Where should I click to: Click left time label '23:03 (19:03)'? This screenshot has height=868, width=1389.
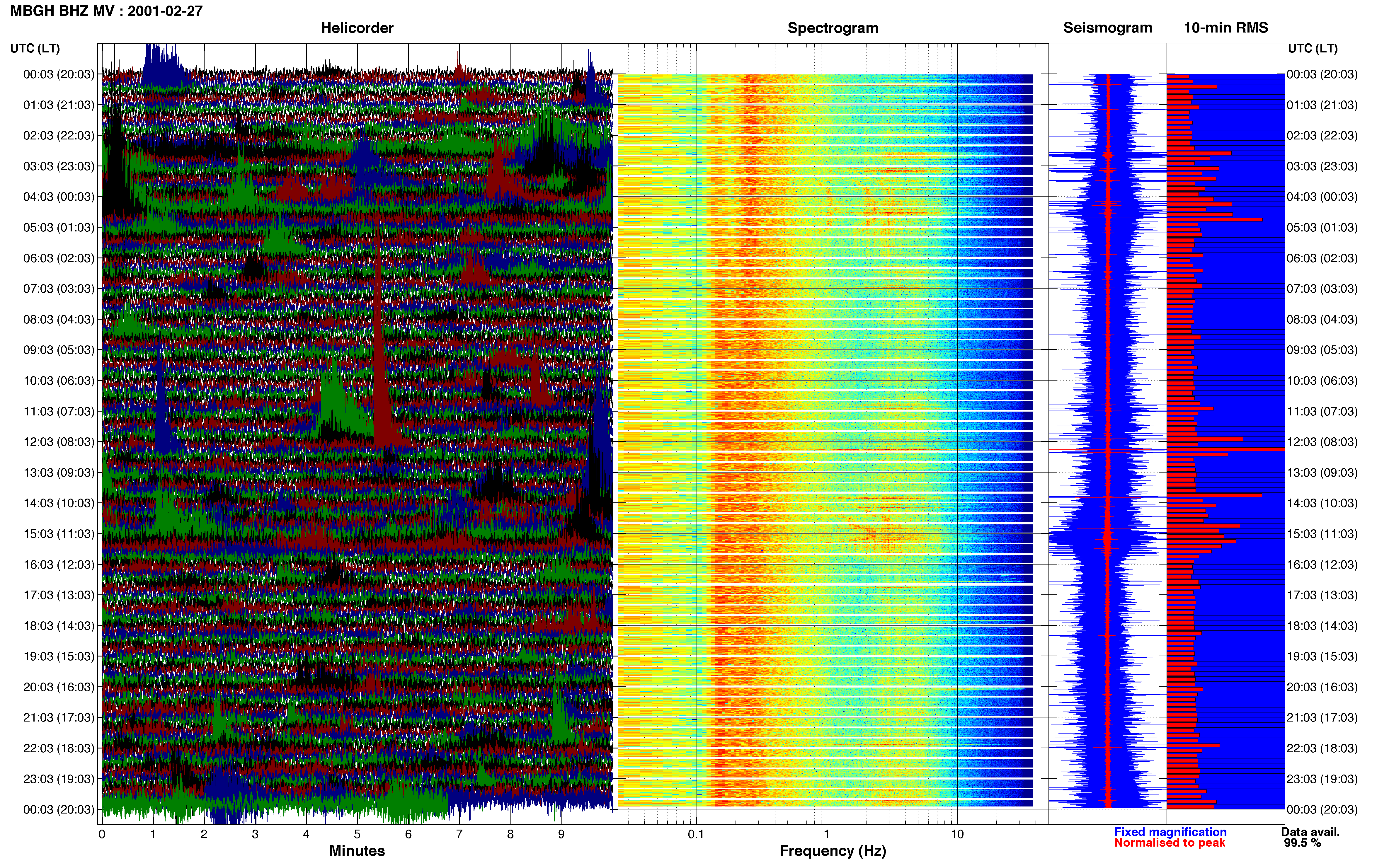59,779
